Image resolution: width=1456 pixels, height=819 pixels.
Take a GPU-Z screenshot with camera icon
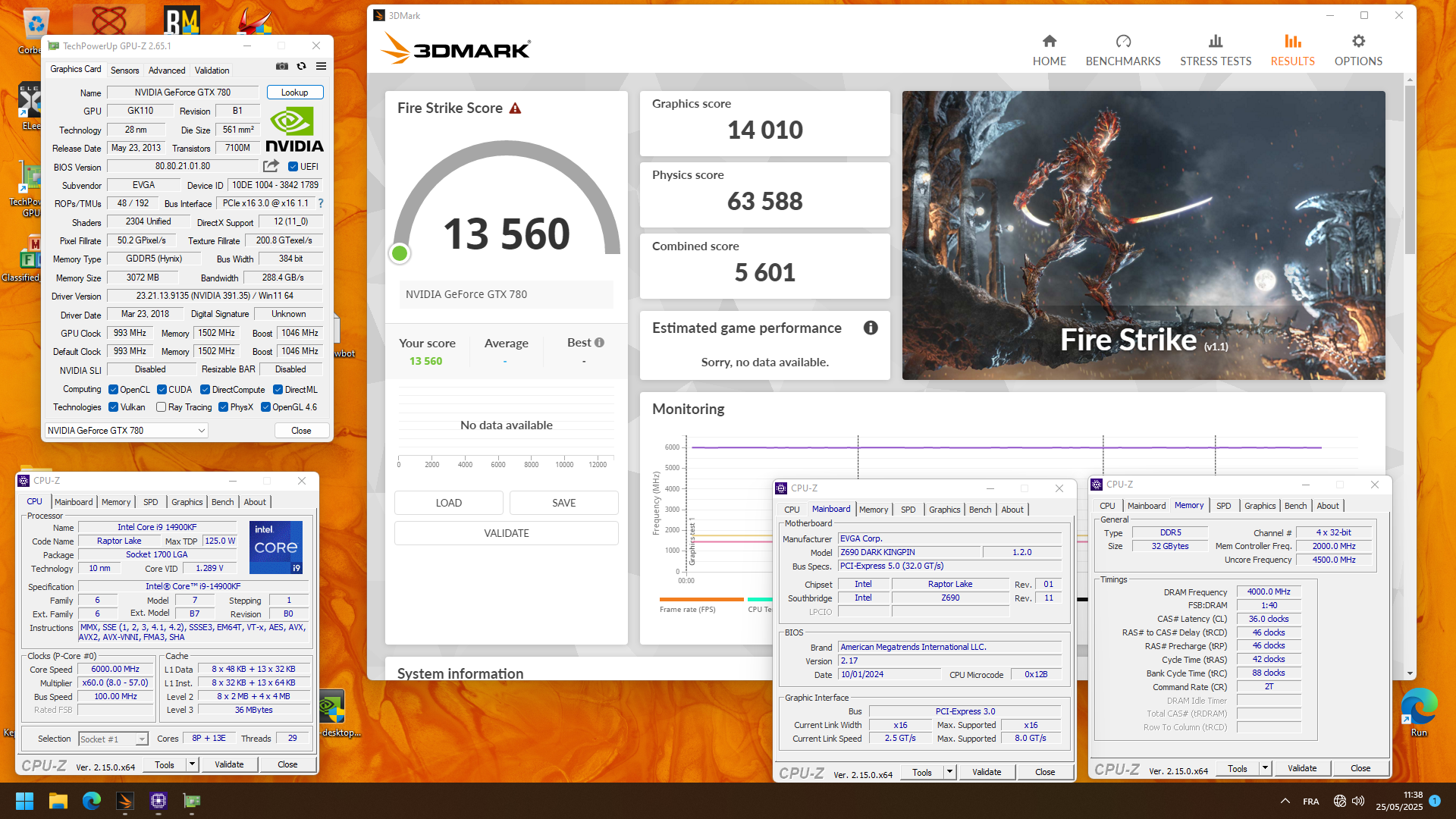click(x=282, y=67)
